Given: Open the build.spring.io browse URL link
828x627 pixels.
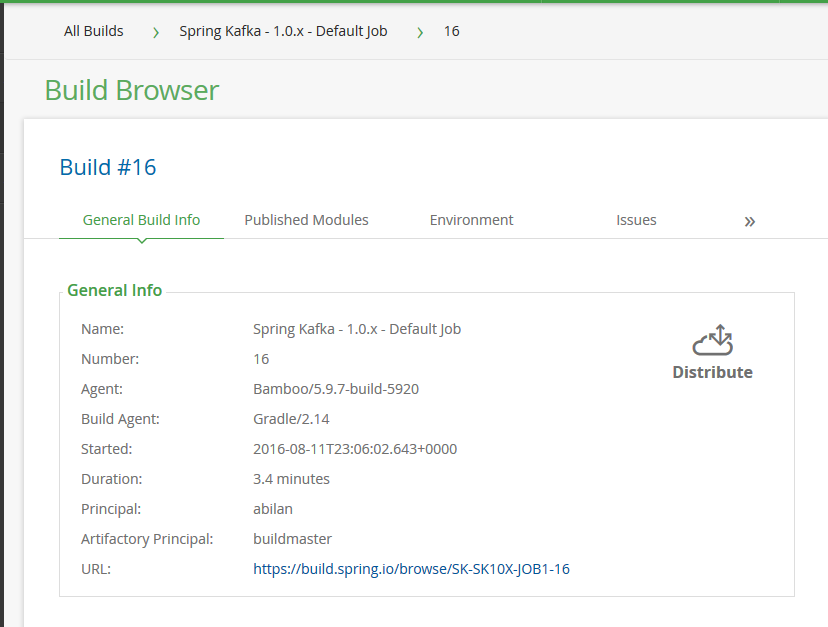Looking at the screenshot, I should 411,569.
